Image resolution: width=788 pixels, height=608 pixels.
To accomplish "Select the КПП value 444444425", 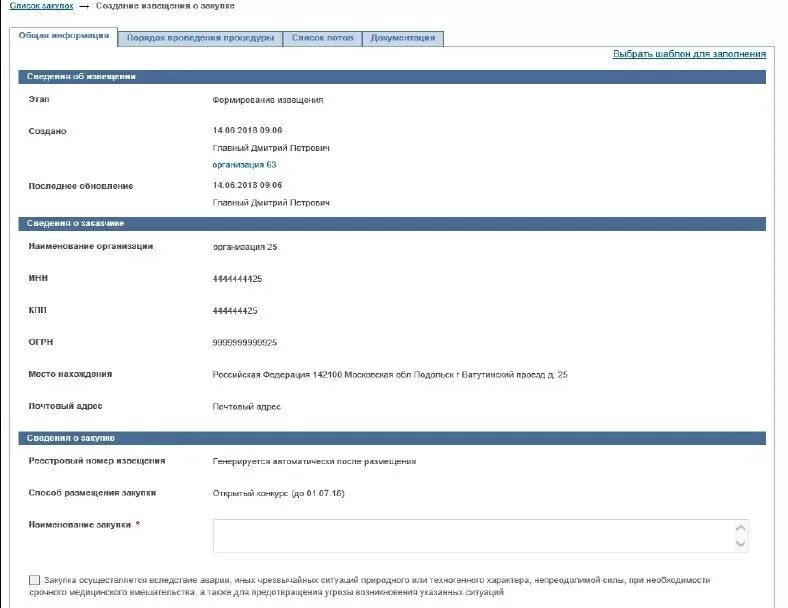I will [x=235, y=311].
